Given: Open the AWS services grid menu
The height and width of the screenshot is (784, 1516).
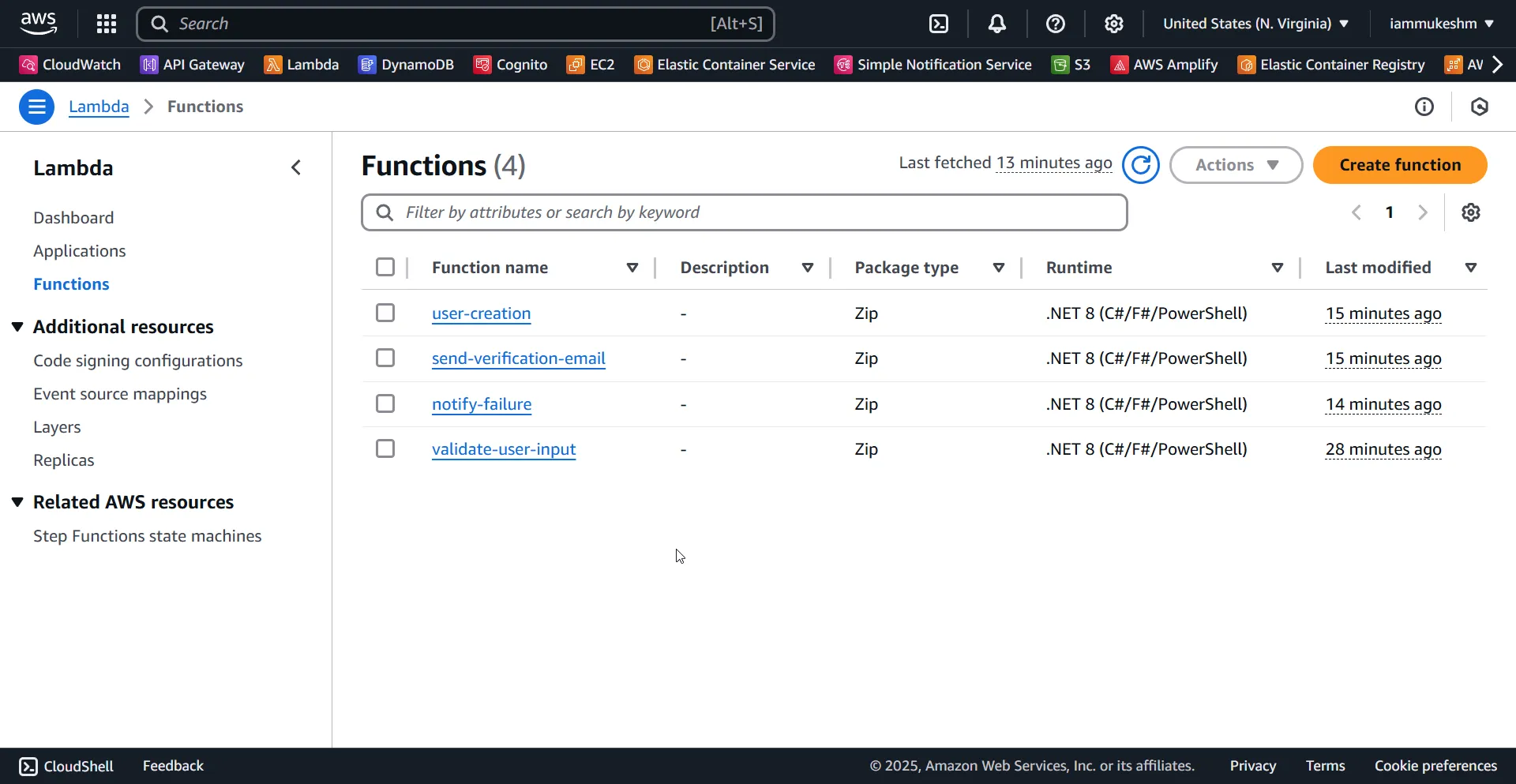Looking at the screenshot, I should (x=107, y=24).
